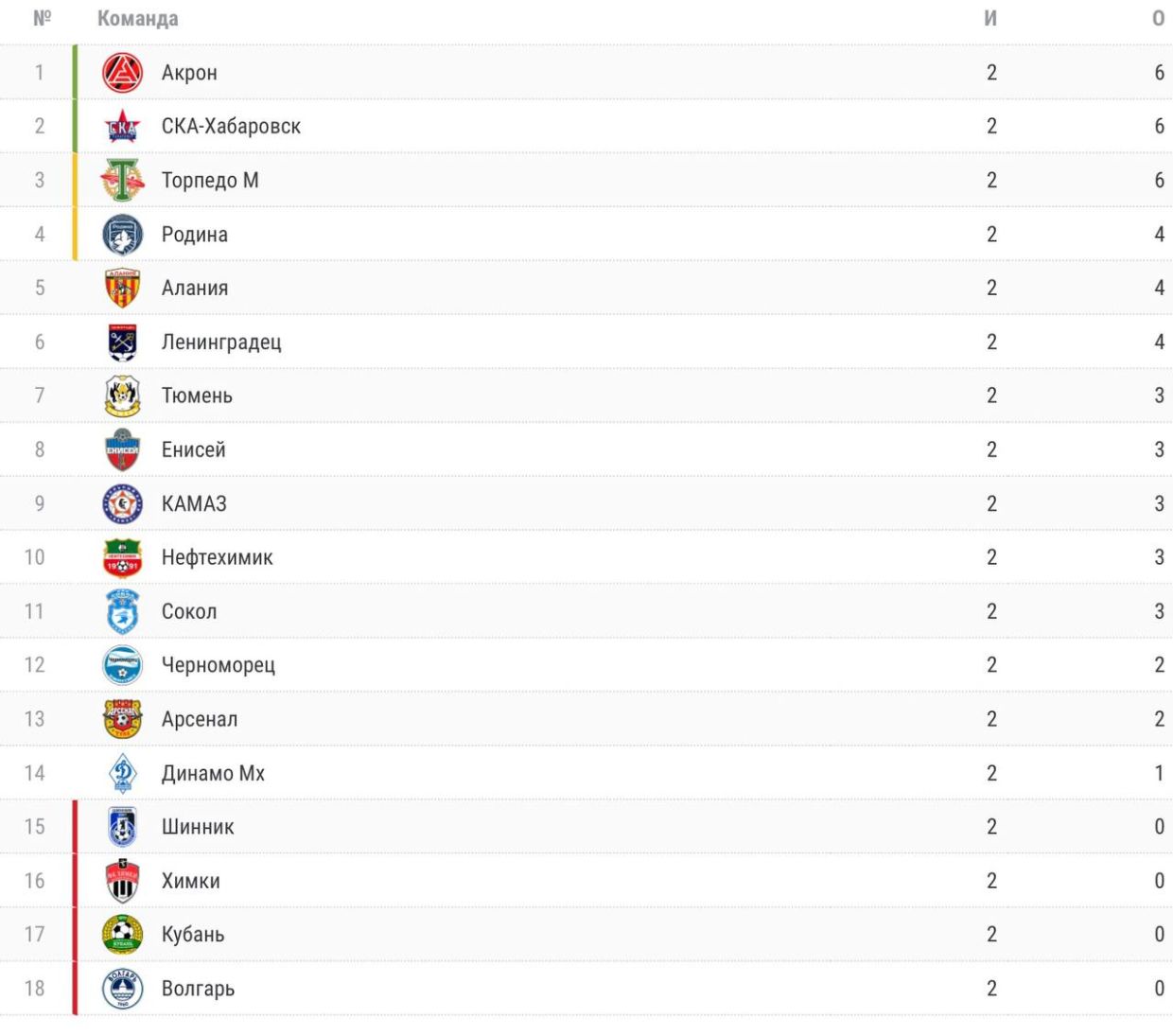Select the Черноморец team name
This screenshot has width=1173, height=1036.
219,665
